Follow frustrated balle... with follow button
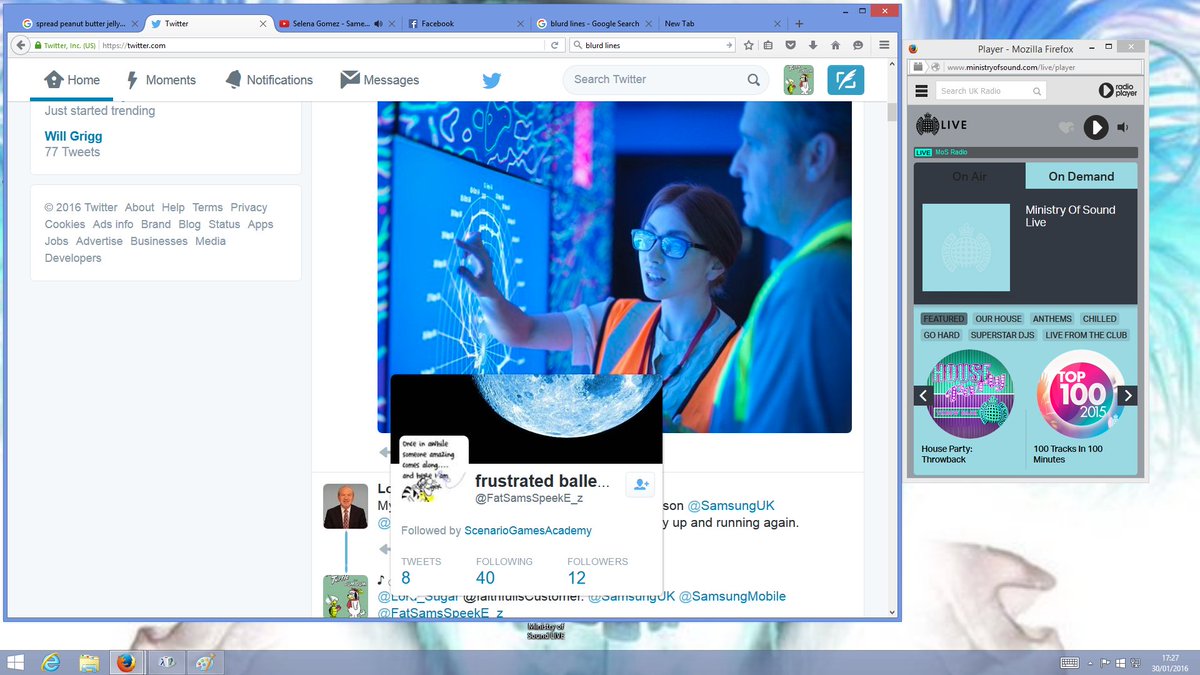Image resolution: width=1200 pixels, height=675 pixels. [640, 485]
